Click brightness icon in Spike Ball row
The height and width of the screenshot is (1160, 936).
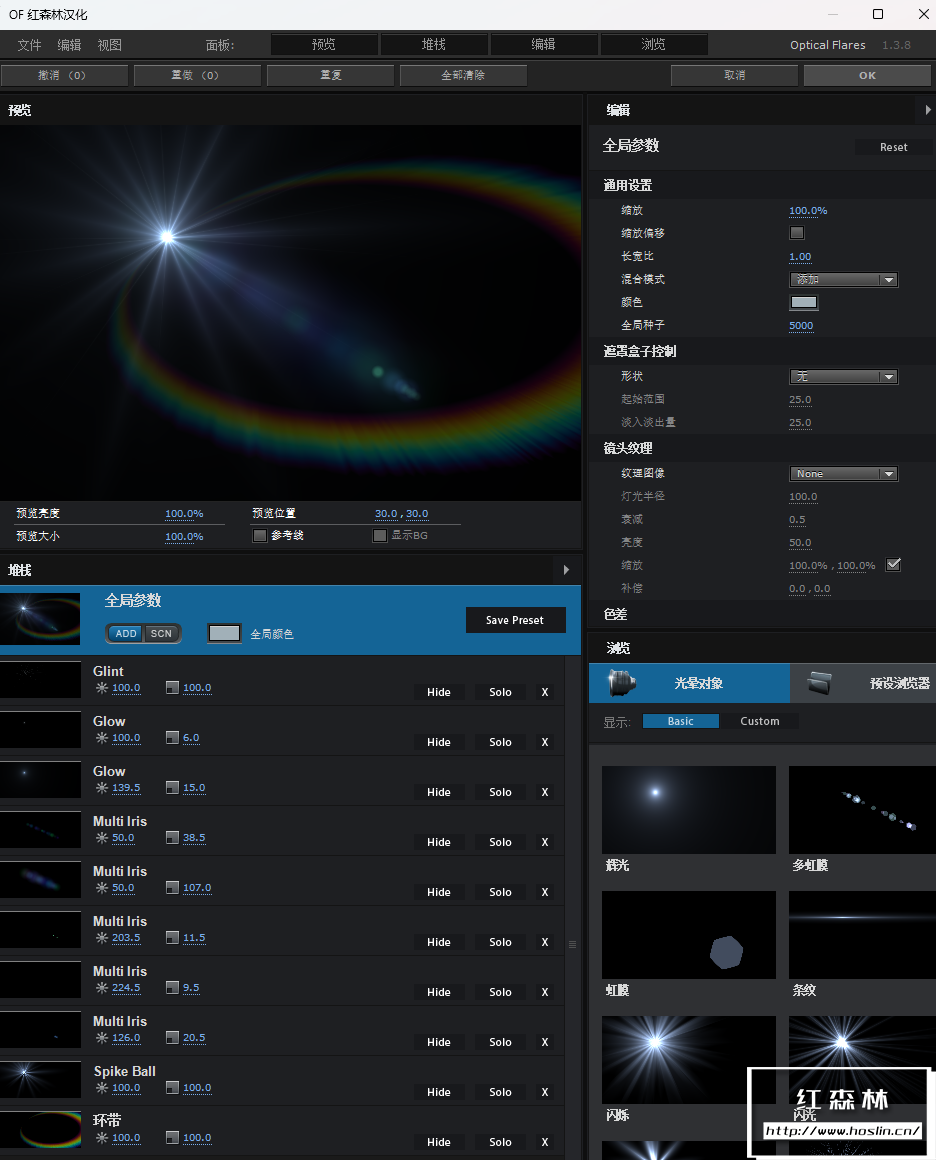102,1088
